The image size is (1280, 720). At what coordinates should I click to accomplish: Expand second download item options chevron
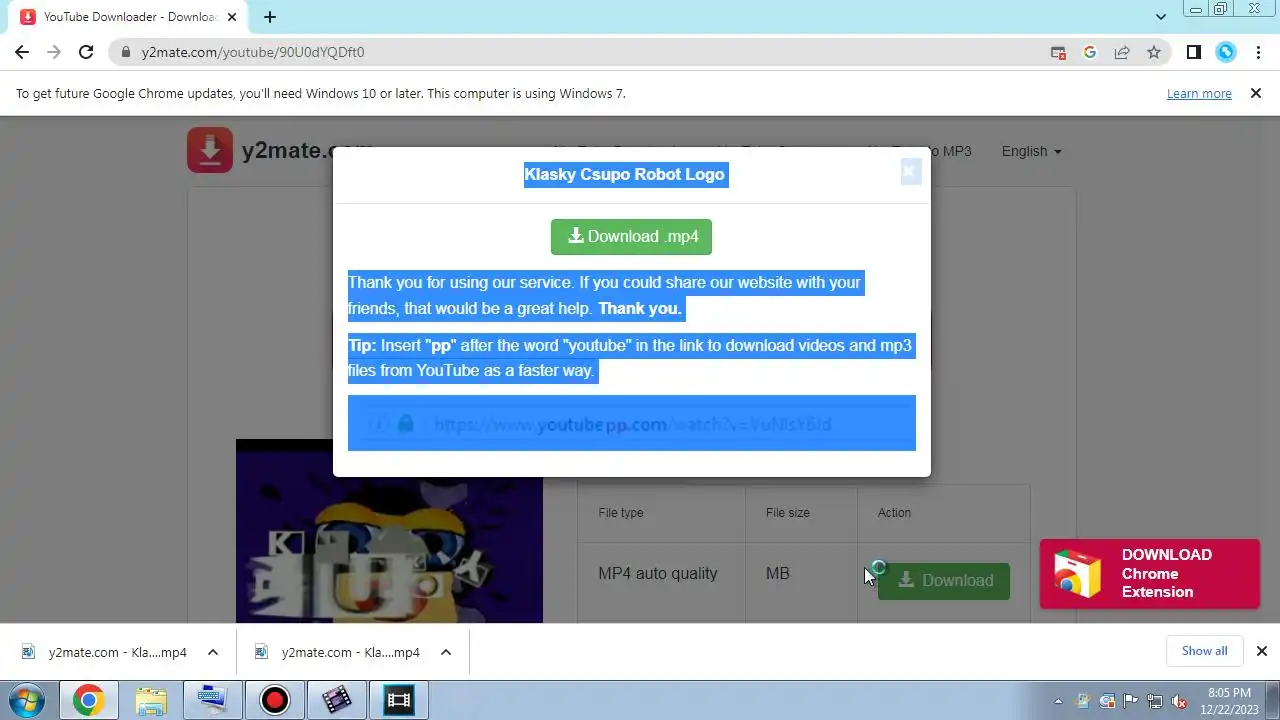[445, 652]
